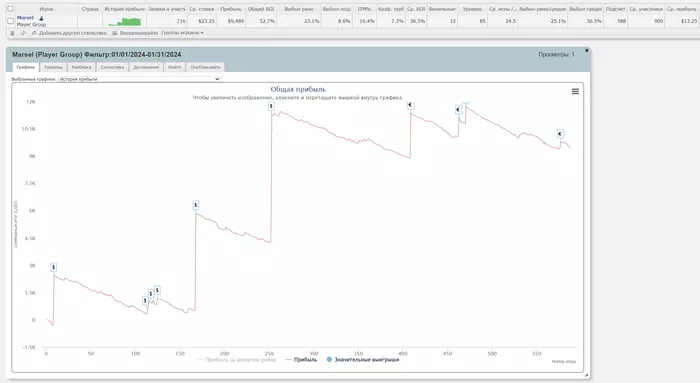Click the first € marker near game 400
The height and width of the screenshot is (383, 700).
point(410,105)
